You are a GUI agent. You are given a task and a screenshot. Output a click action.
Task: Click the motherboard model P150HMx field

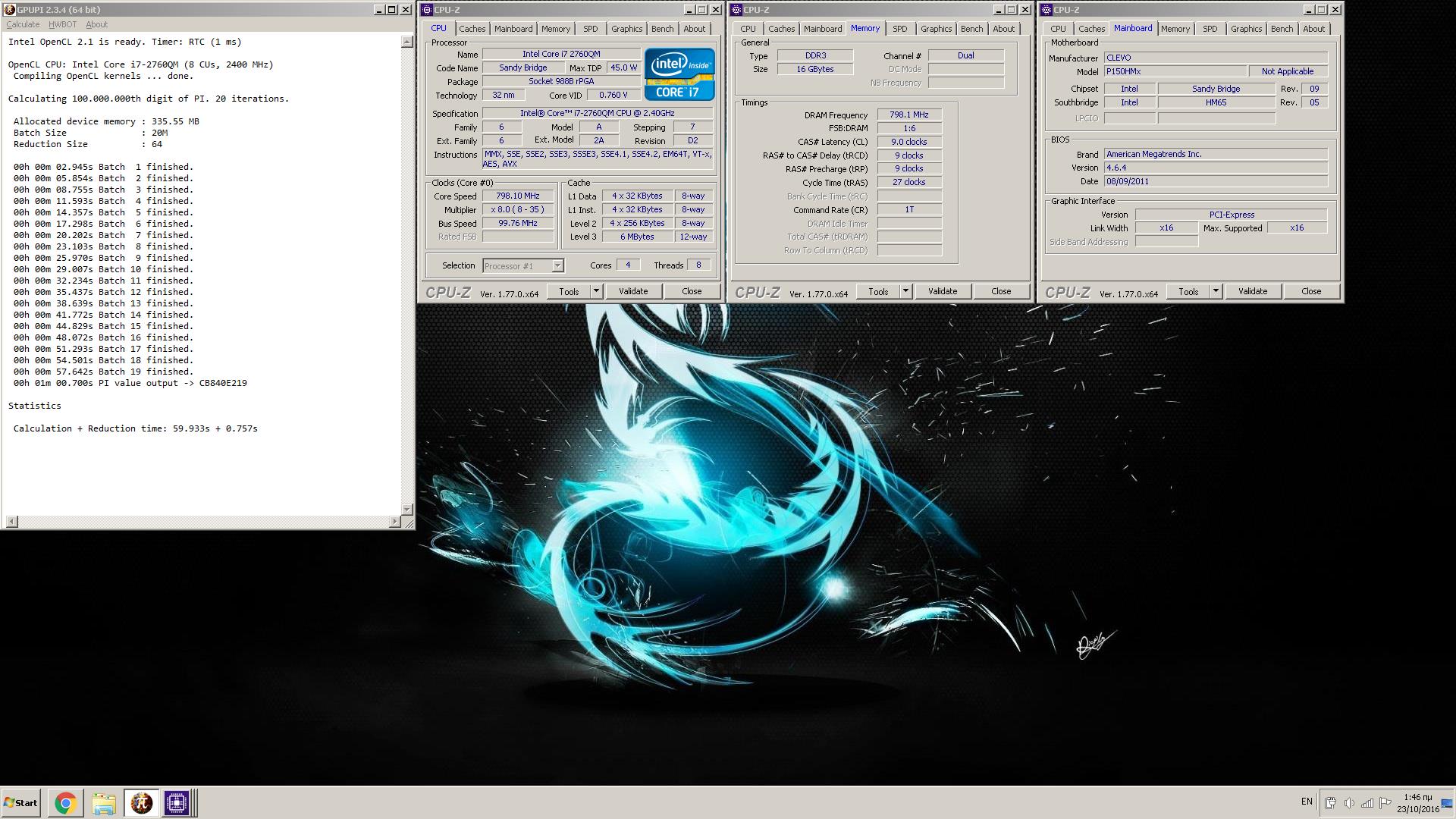click(x=1176, y=71)
